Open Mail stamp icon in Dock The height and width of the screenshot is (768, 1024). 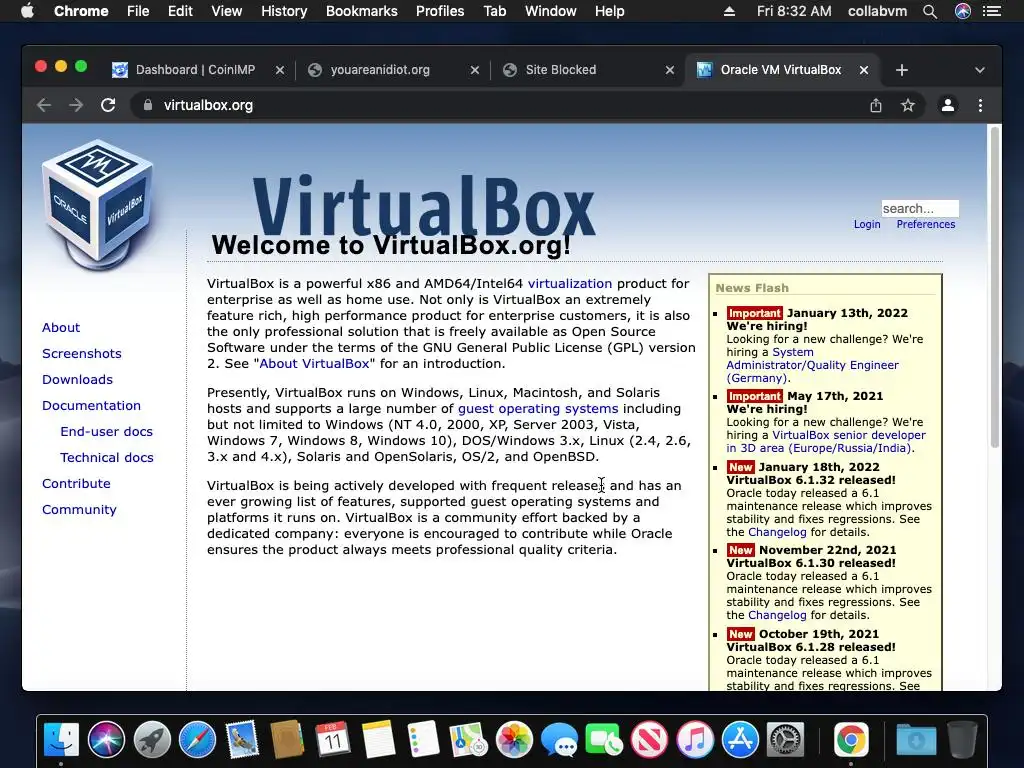(242, 740)
